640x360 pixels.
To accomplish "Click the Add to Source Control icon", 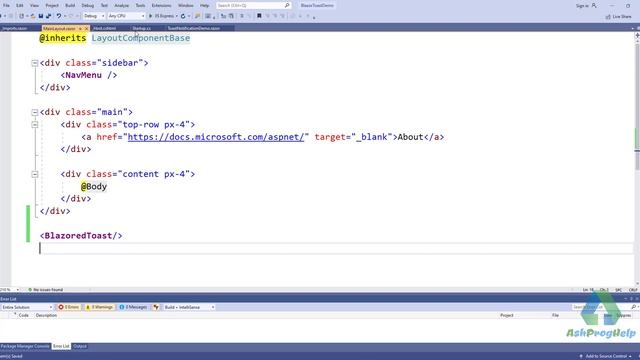I will click(581, 356).
